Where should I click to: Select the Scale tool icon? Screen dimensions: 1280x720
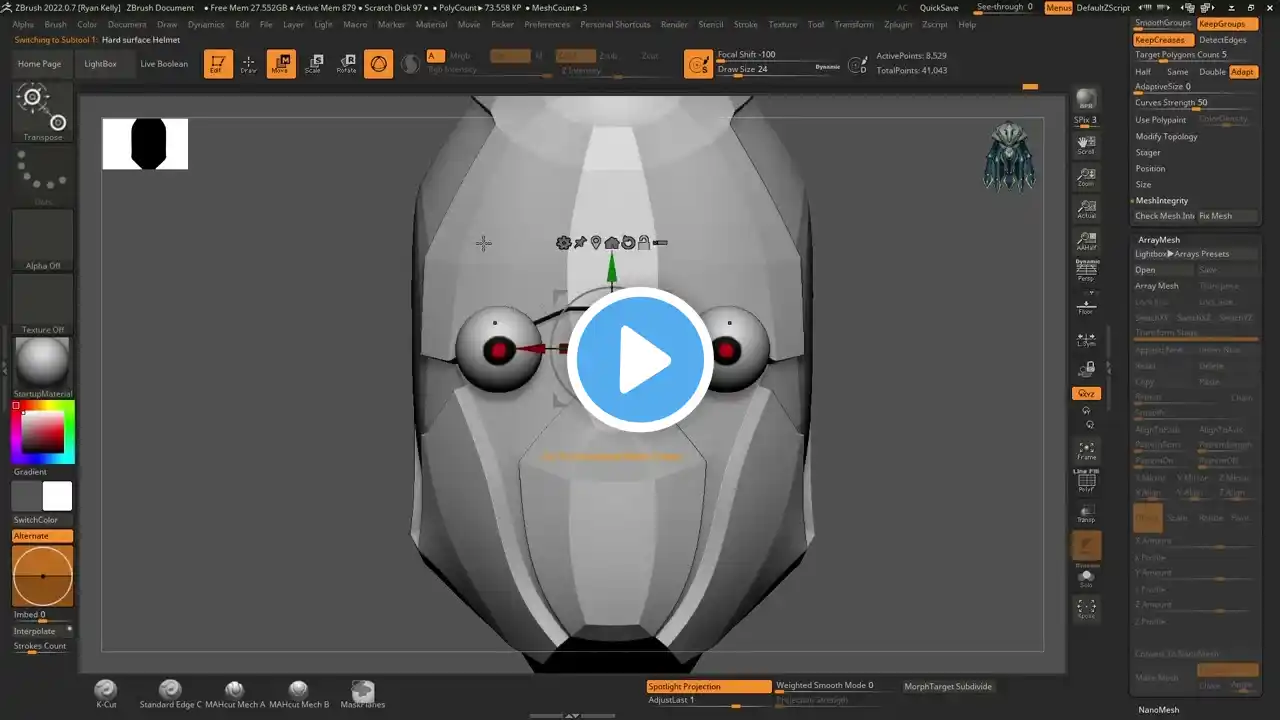pyautogui.click(x=313, y=64)
